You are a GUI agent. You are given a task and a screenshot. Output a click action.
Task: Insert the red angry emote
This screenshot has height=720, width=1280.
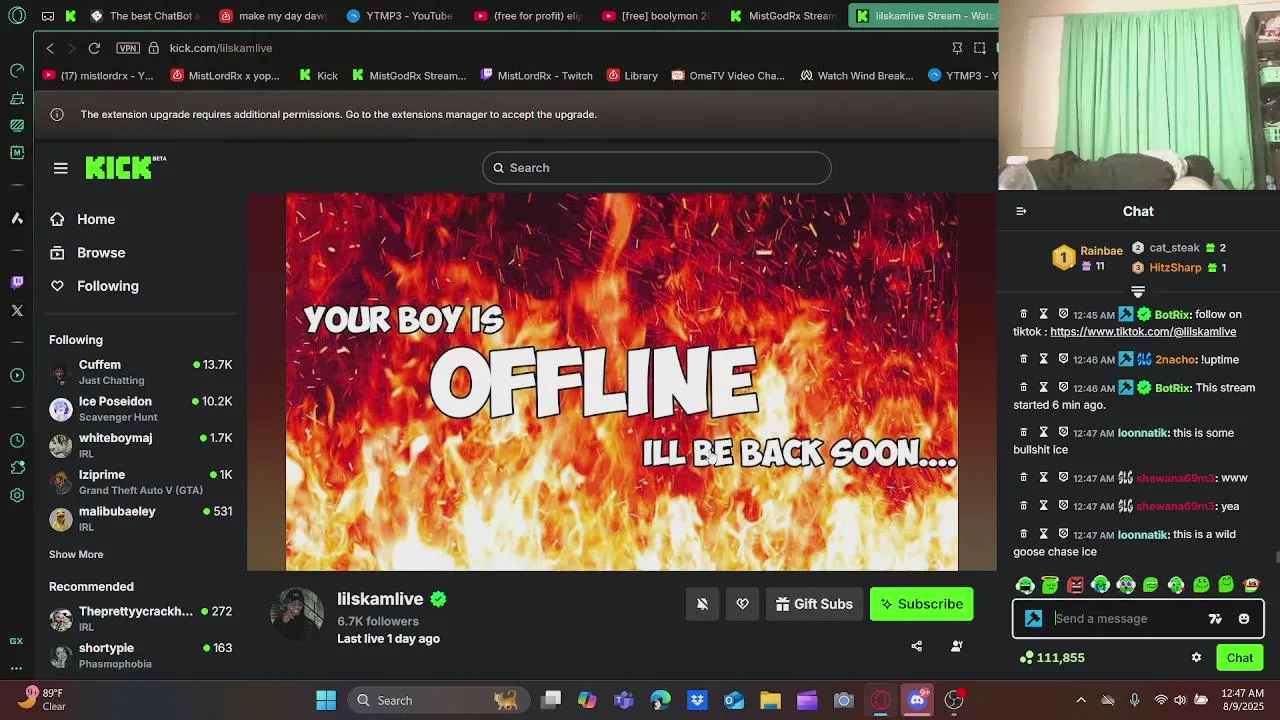click(x=1075, y=585)
